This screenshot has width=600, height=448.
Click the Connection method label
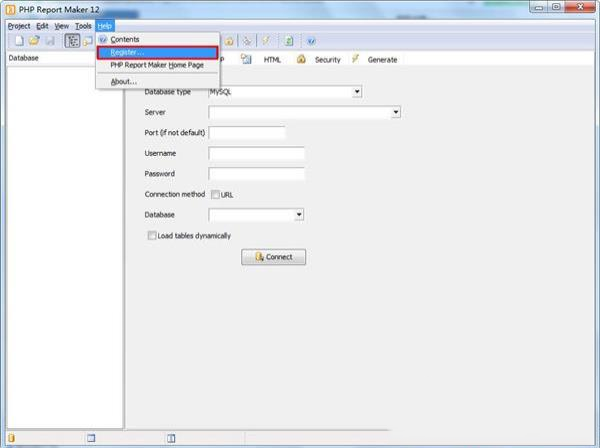(175, 194)
